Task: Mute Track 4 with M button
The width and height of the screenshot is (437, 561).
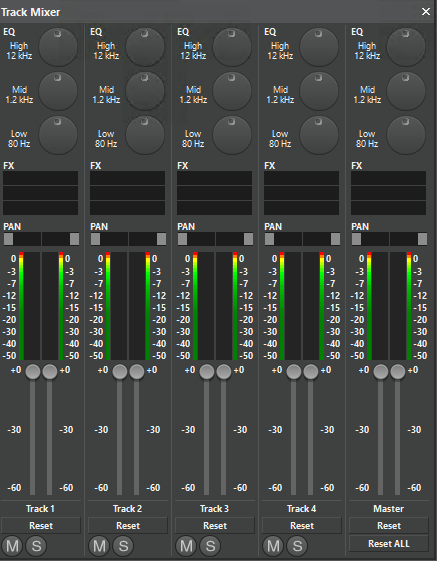Action: click(273, 546)
